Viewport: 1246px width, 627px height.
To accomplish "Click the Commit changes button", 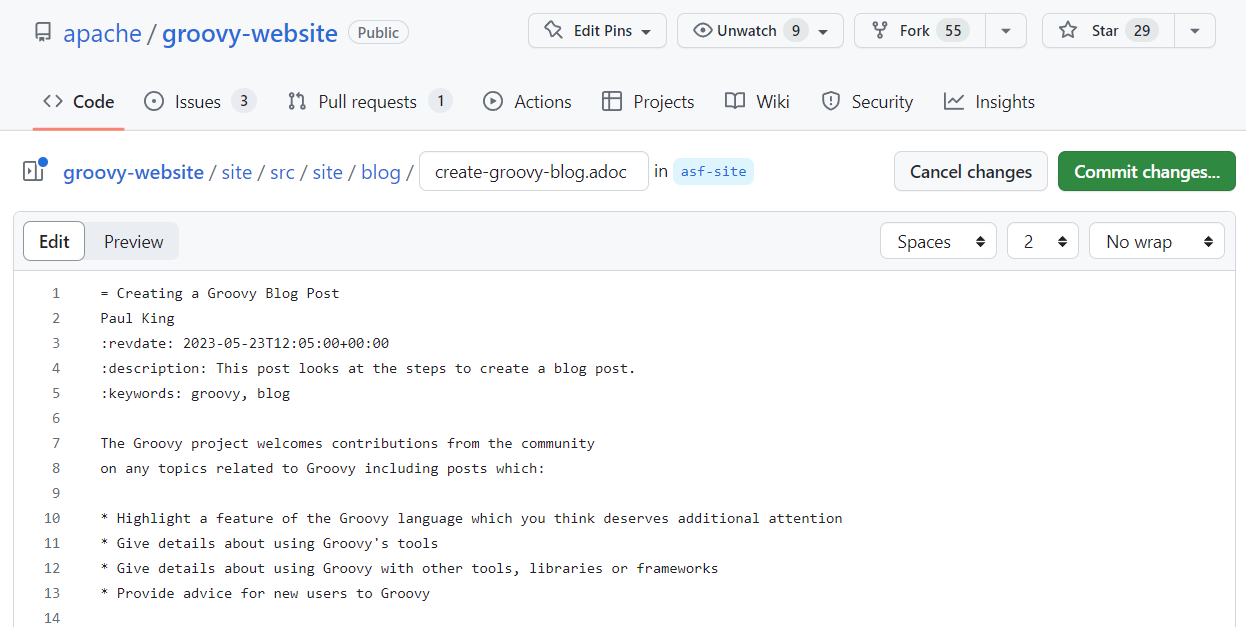I will [1146, 171].
